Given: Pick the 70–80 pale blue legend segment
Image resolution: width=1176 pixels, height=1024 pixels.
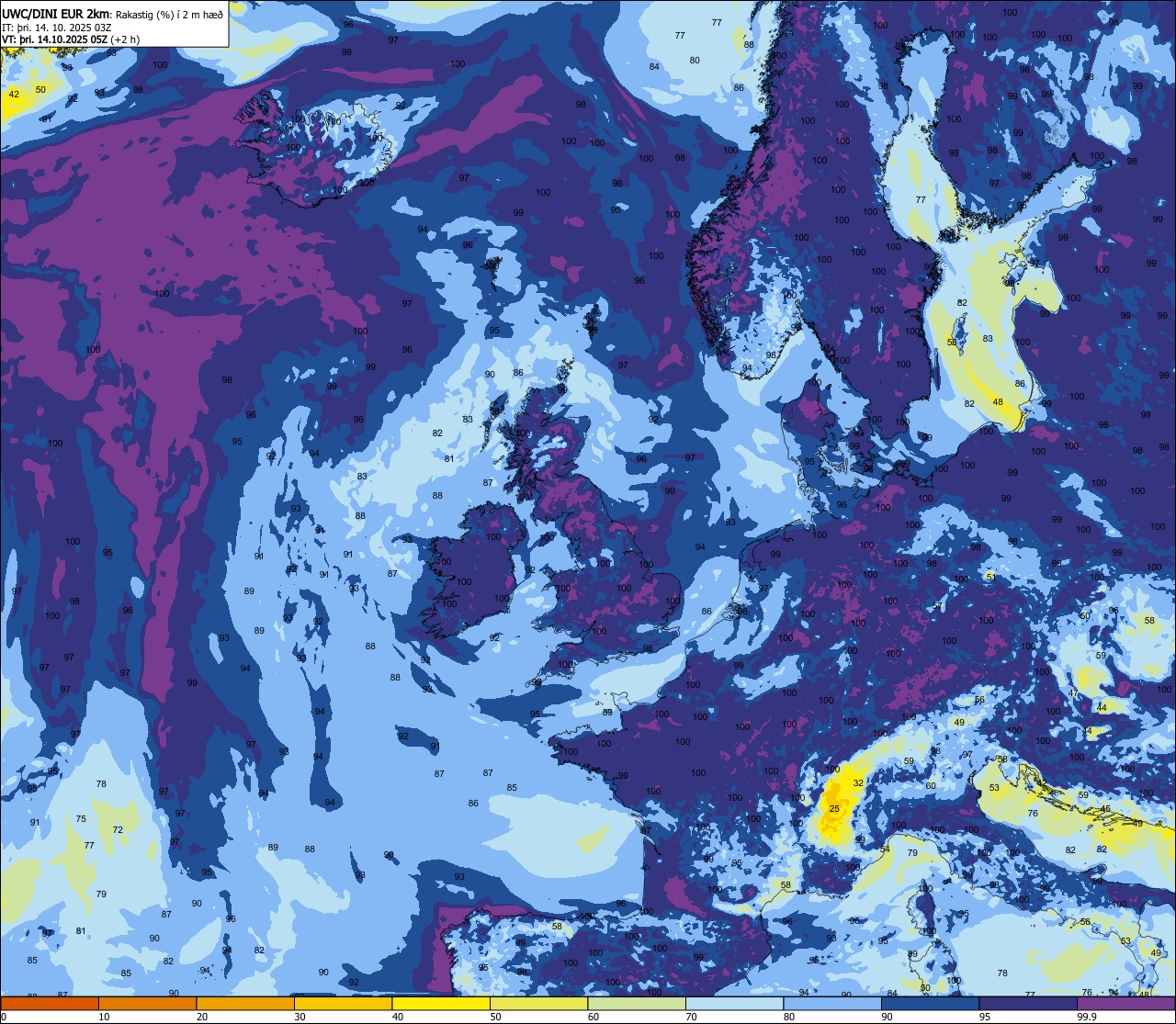Looking at the screenshot, I should pyautogui.click(x=734, y=1003).
